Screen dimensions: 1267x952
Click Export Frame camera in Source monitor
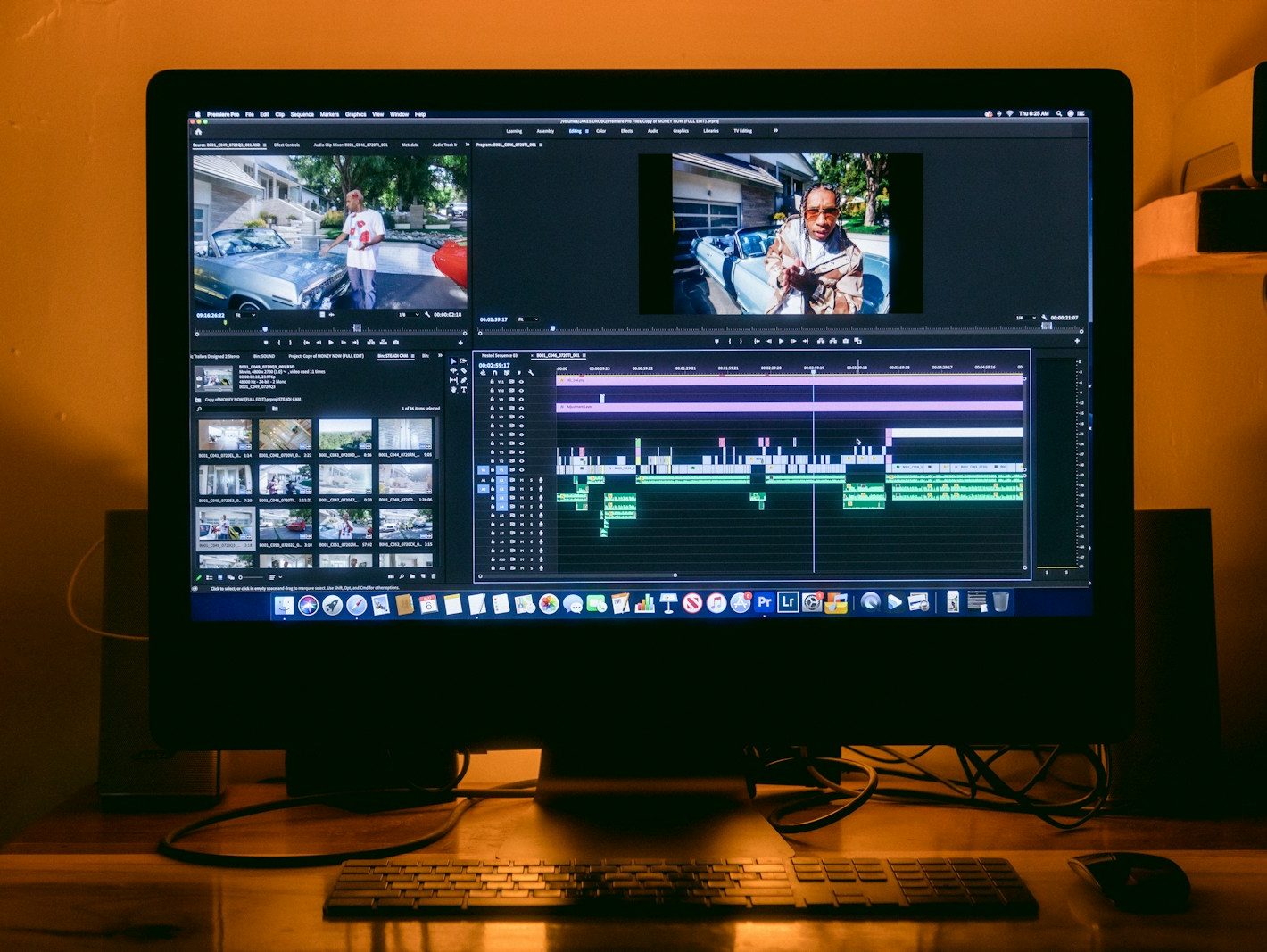[x=395, y=342]
